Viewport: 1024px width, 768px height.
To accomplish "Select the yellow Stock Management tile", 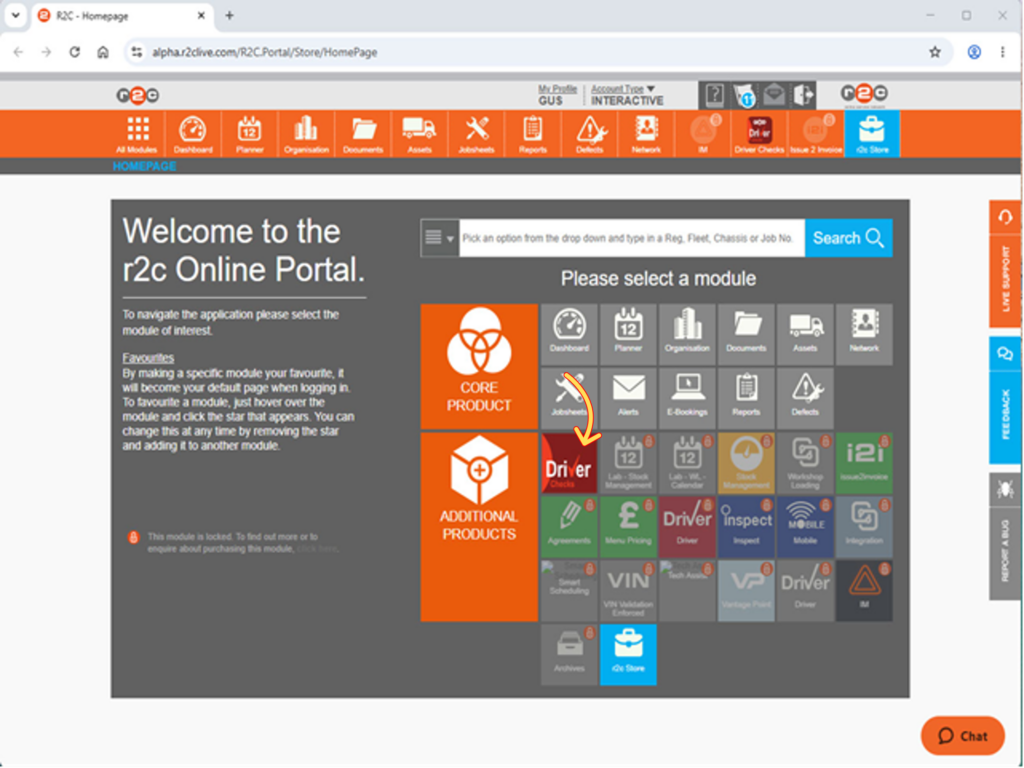I will click(x=746, y=462).
